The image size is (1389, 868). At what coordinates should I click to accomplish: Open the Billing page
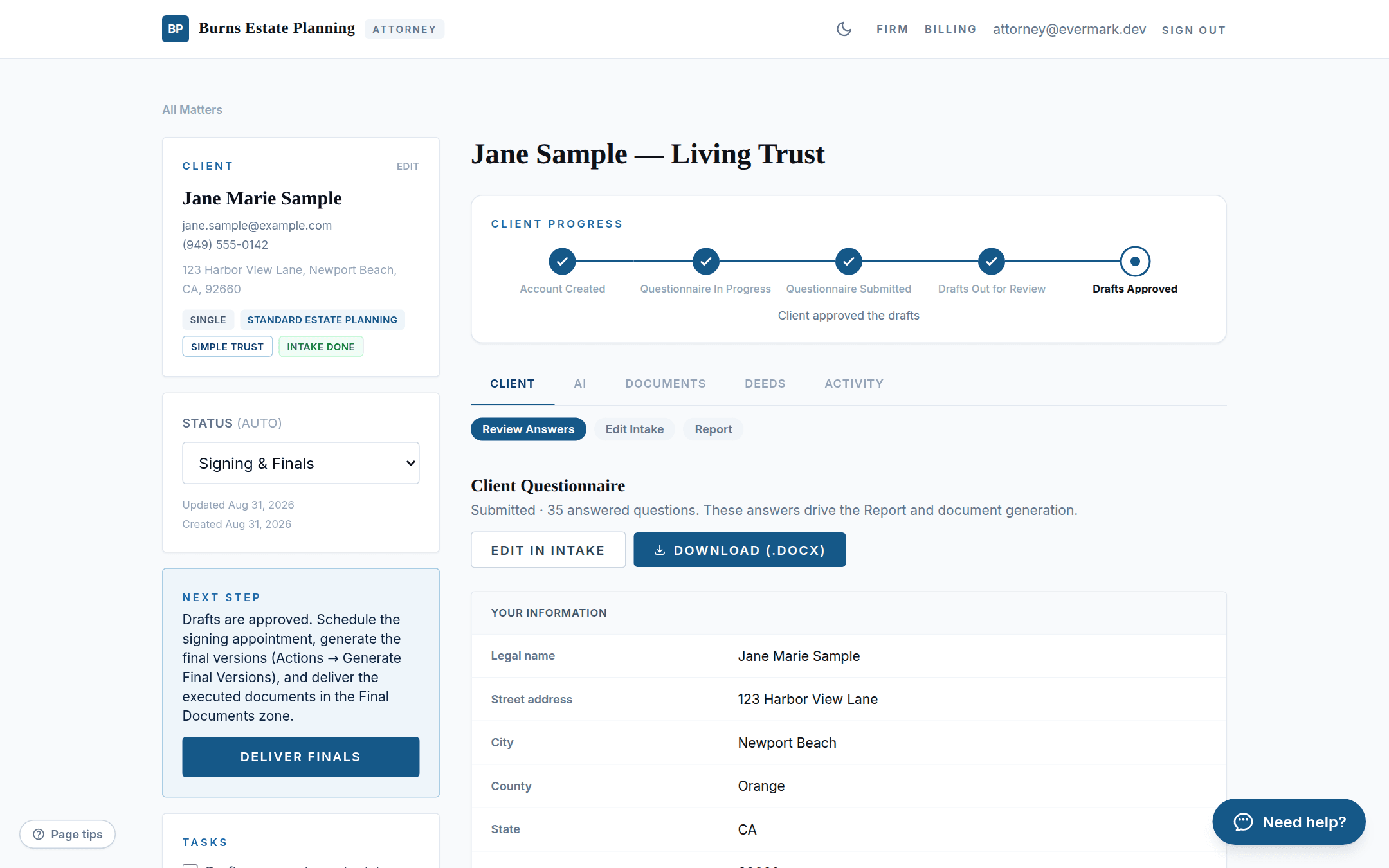coord(950,29)
